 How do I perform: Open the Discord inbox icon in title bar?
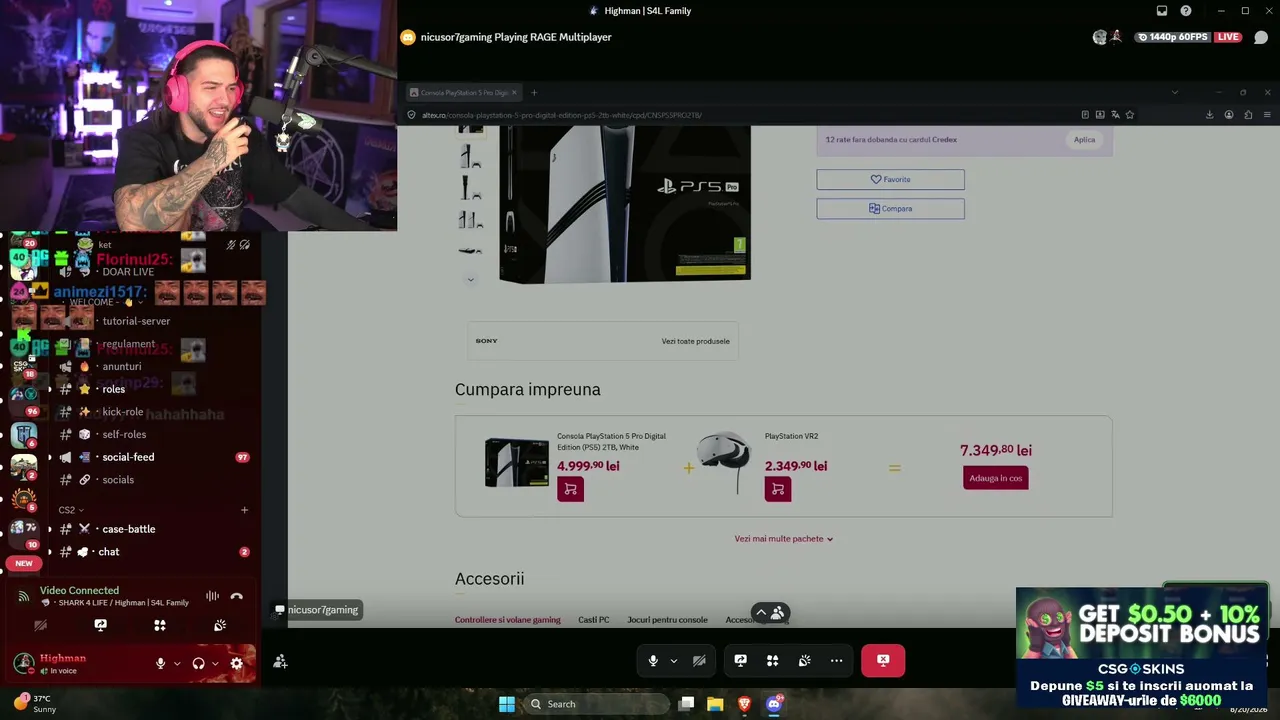(1162, 11)
